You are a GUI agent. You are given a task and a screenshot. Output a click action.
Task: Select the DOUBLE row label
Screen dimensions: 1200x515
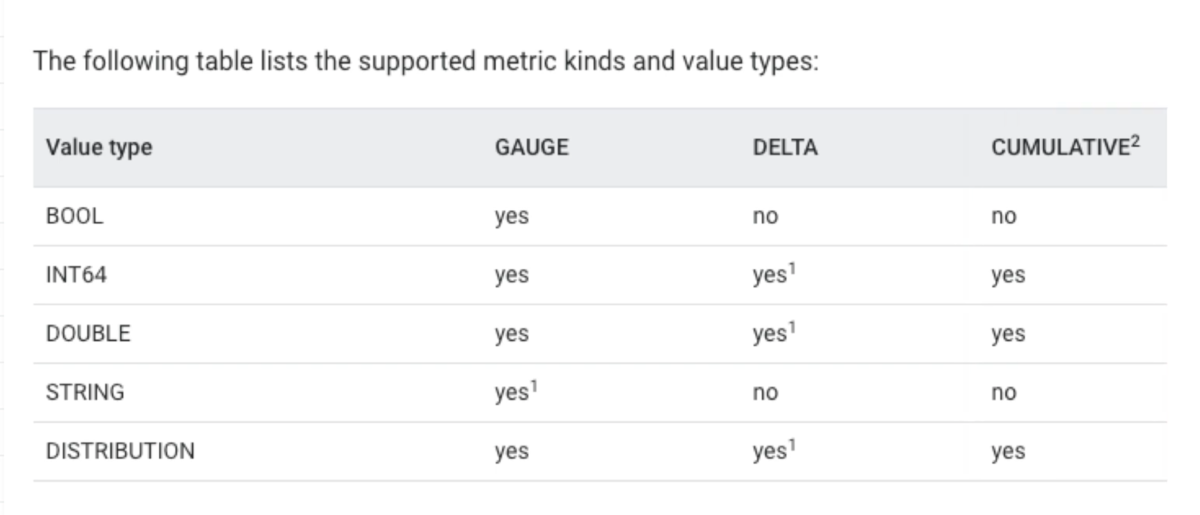pos(88,334)
